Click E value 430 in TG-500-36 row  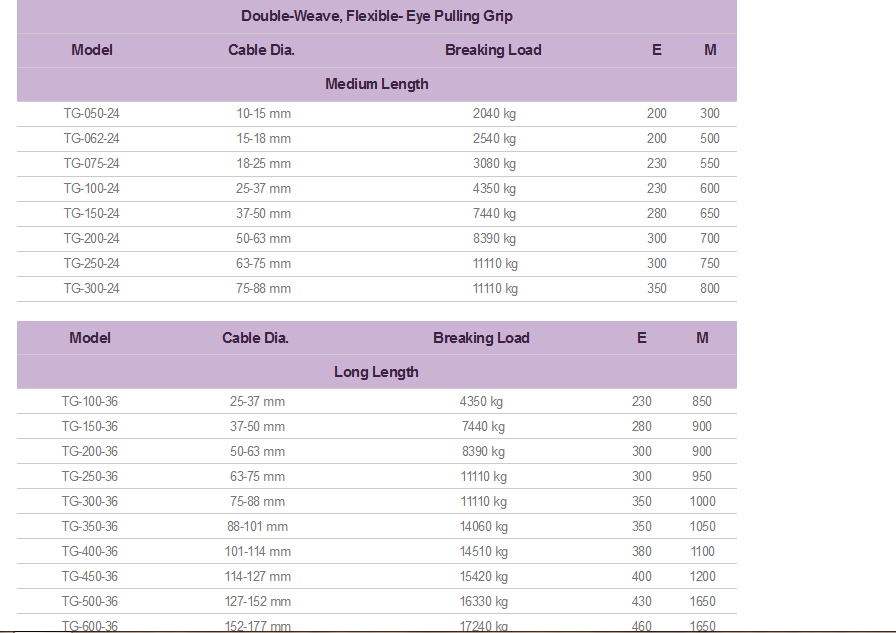pyautogui.click(x=642, y=602)
